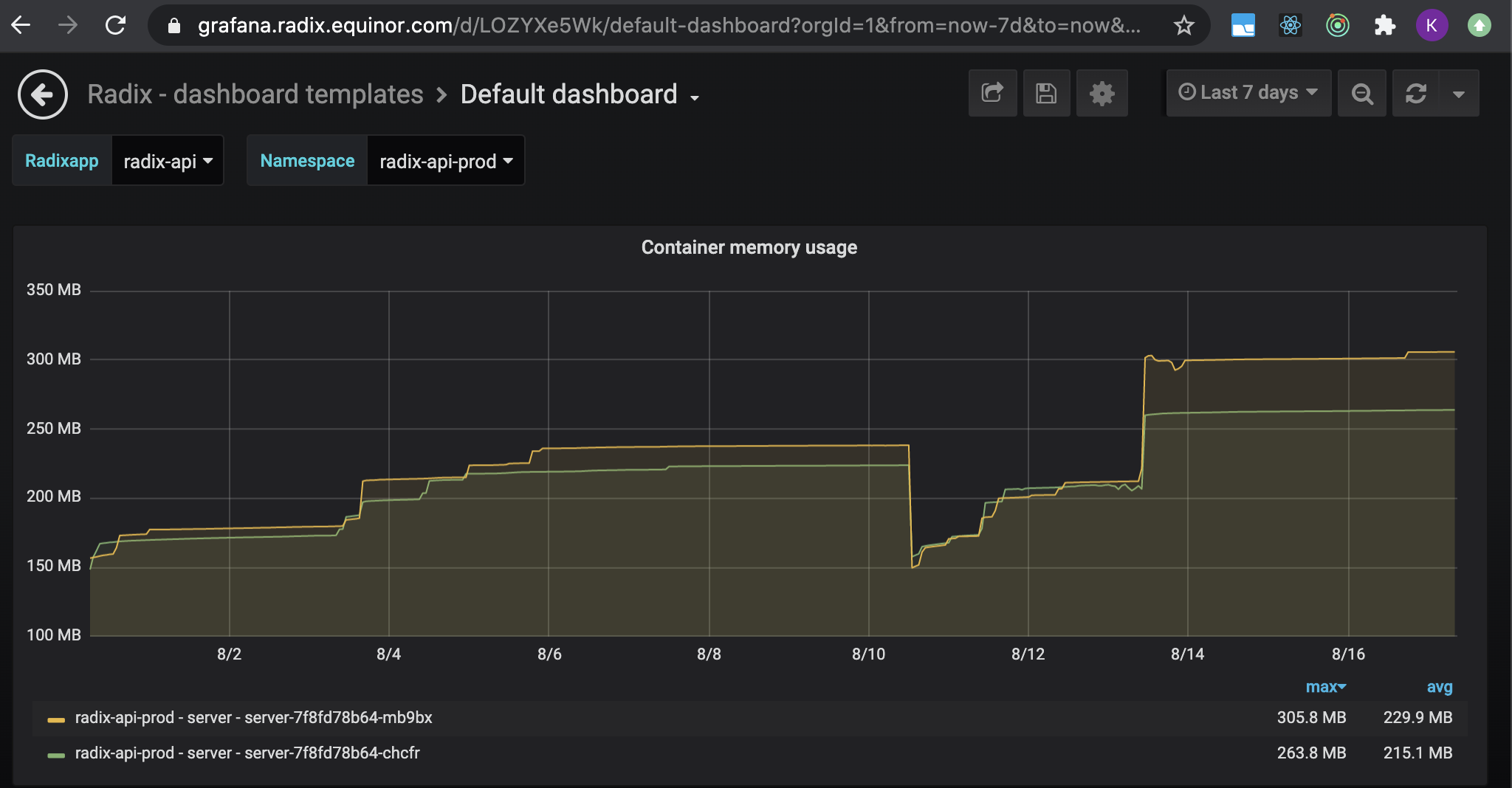Refresh the dashboard with the refresh icon
Screen dimensions: 1512x788
pyautogui.click(x=1416, y=93)
